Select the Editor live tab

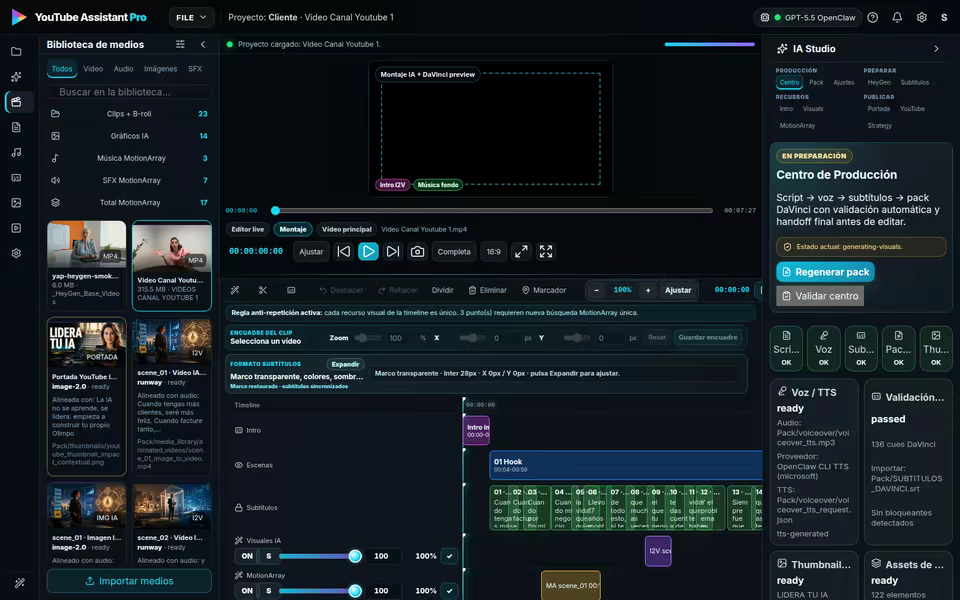[x=247, y=229]
